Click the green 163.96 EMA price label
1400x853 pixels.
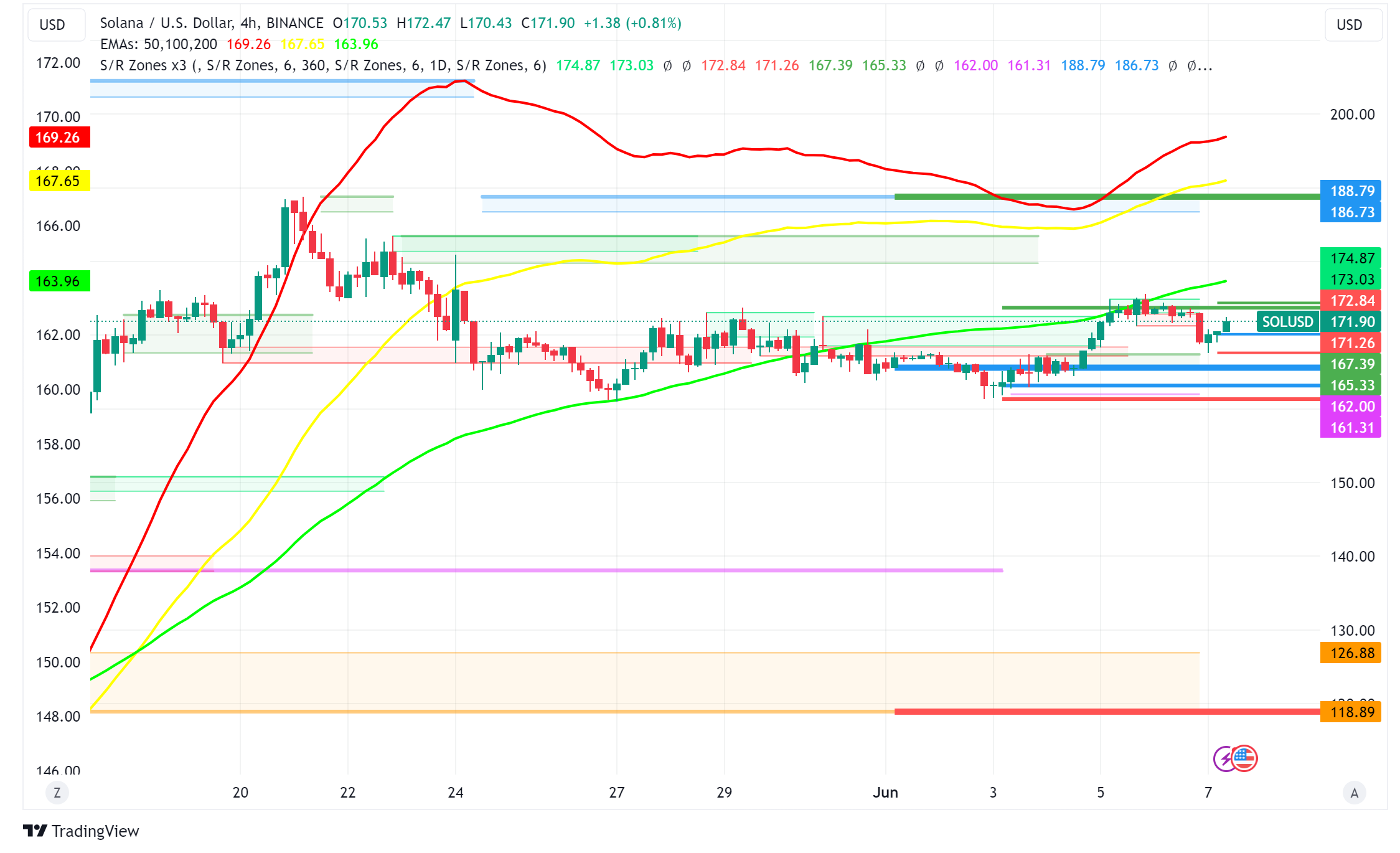coord(59,281)
